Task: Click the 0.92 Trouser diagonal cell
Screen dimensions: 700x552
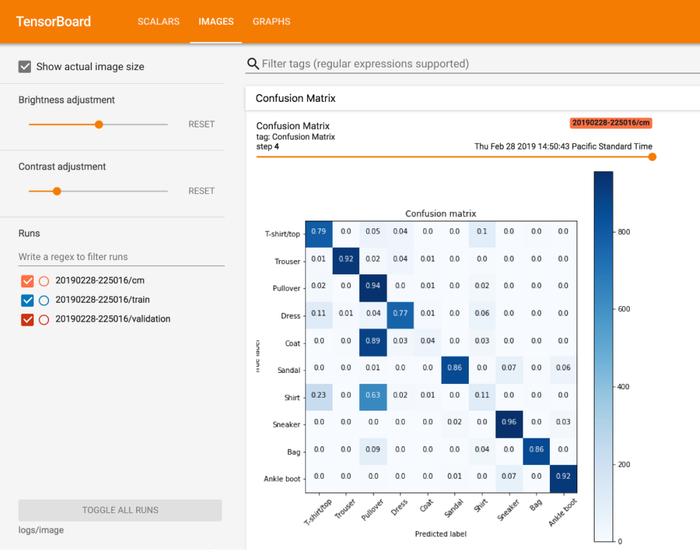Action: pyautogui.click(x=346, y=261)
